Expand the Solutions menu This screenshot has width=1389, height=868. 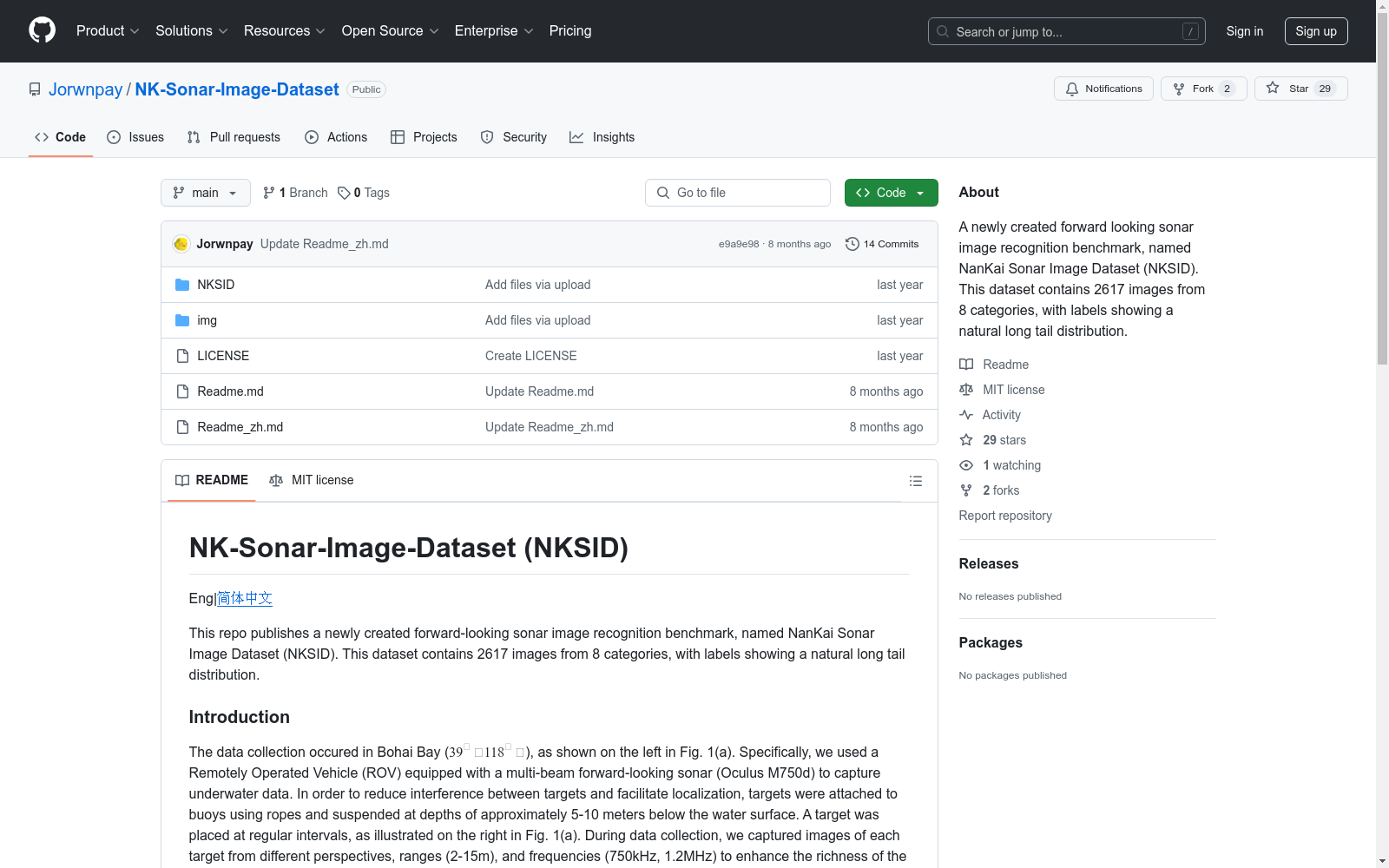[x=192, y=30]
